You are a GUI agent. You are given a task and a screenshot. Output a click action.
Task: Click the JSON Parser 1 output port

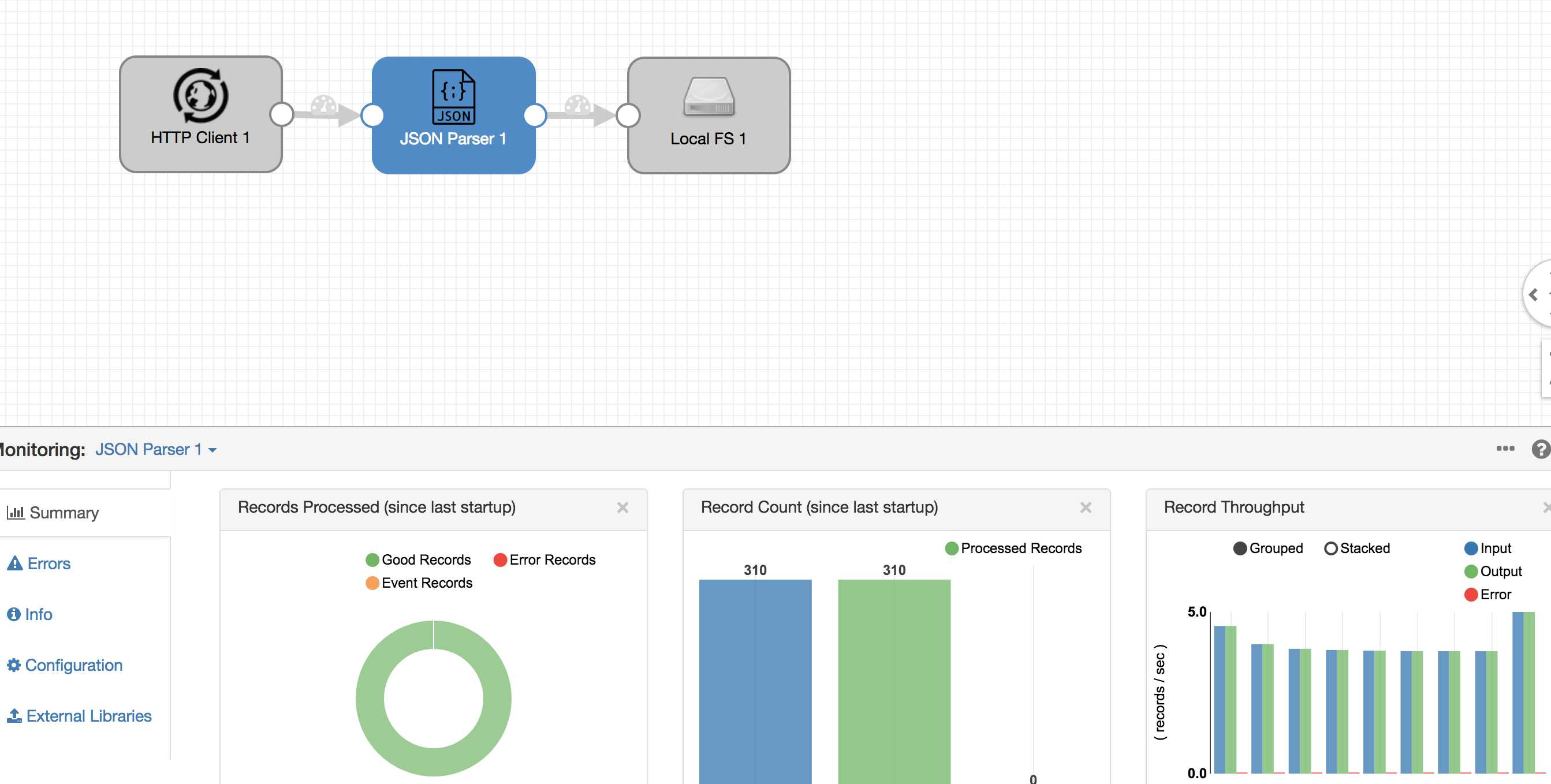click(535, 115)
